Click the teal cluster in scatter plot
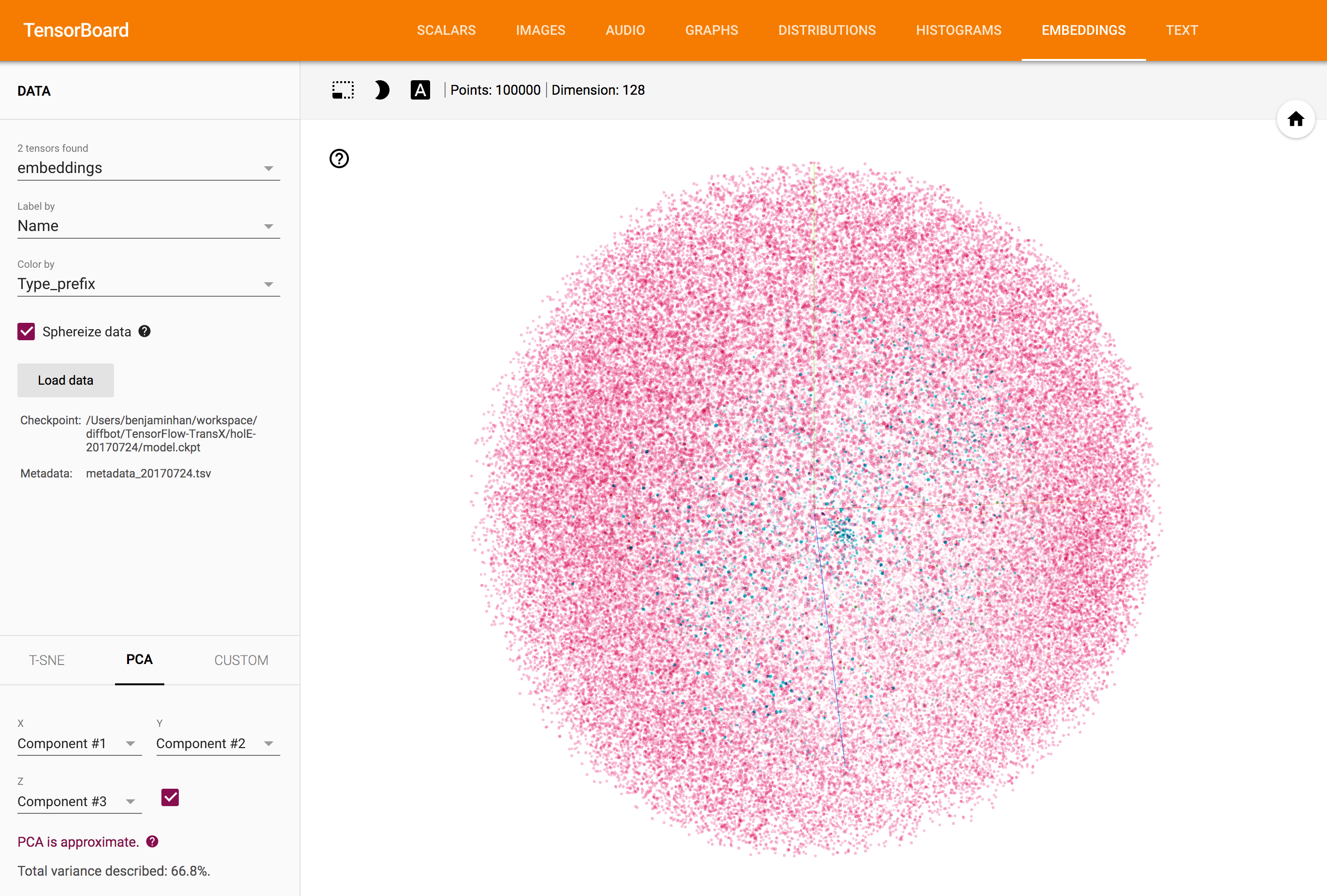 pyautogui.click(x=845, y=534)
